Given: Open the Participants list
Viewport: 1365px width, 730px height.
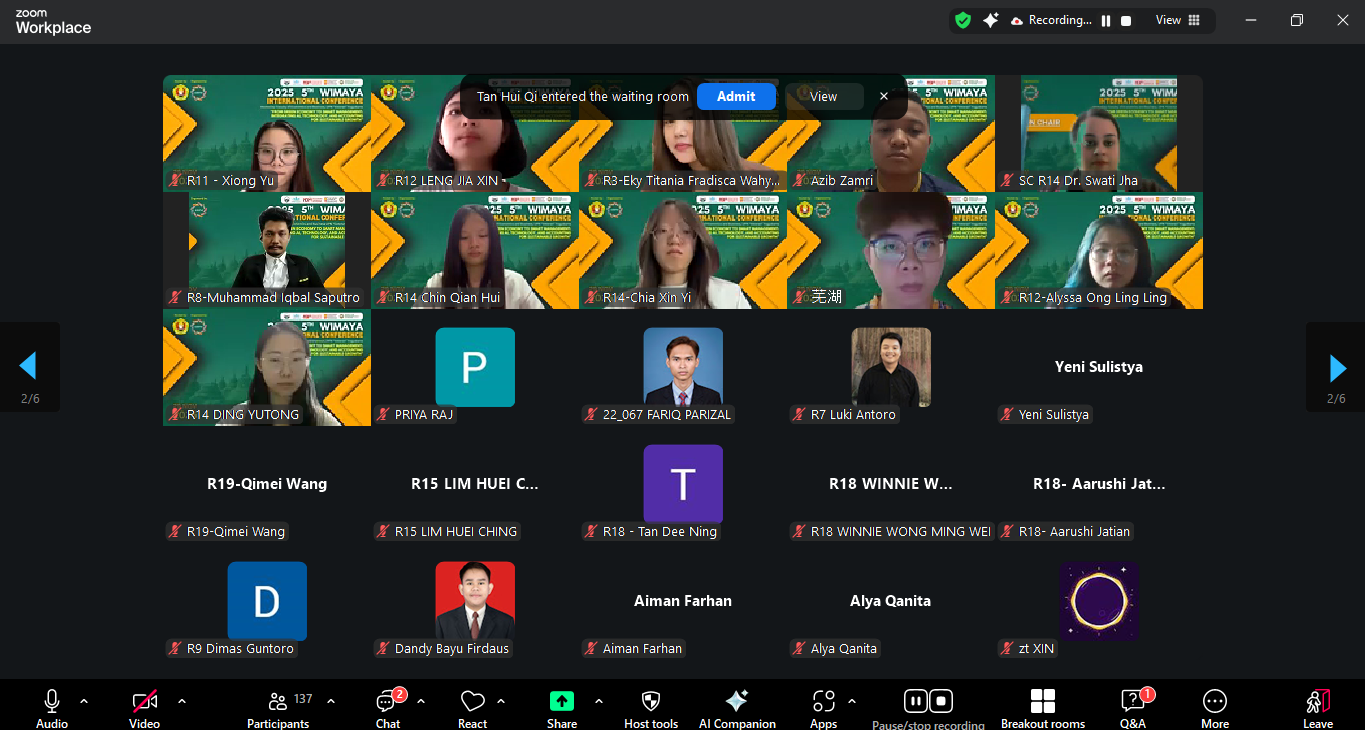Looking at the screenshot, I should click(279, 704).
